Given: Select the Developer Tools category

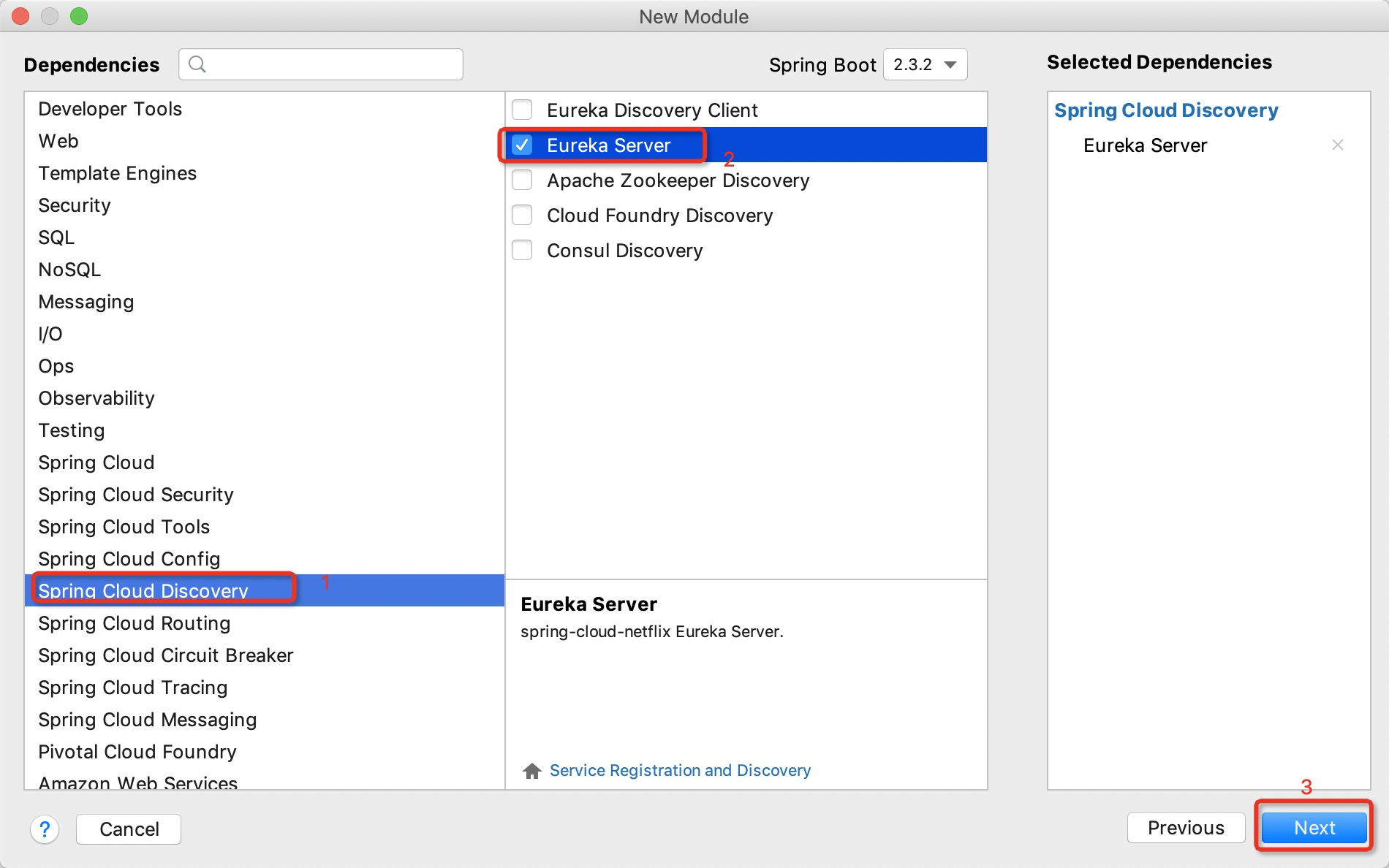Looking at the screenshot, I should tap(110, 109).
